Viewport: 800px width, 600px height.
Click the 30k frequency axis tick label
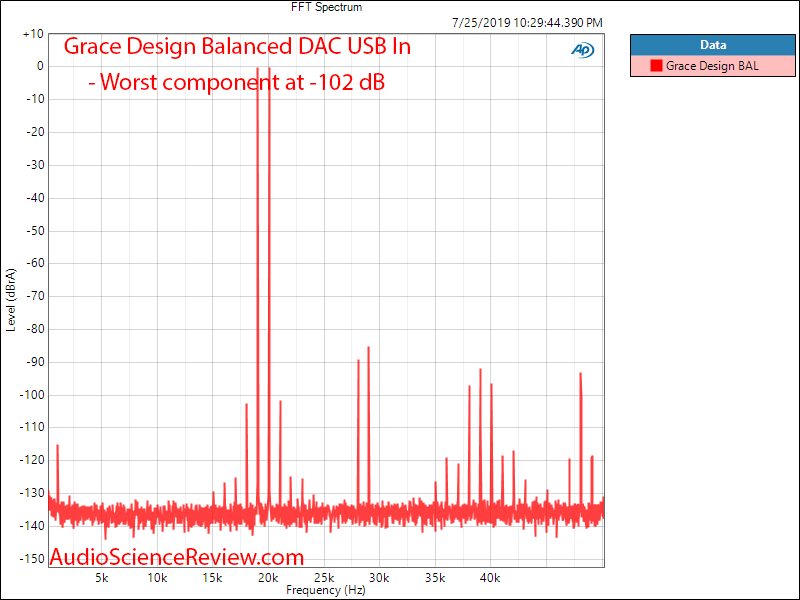(x=379, y=578)
